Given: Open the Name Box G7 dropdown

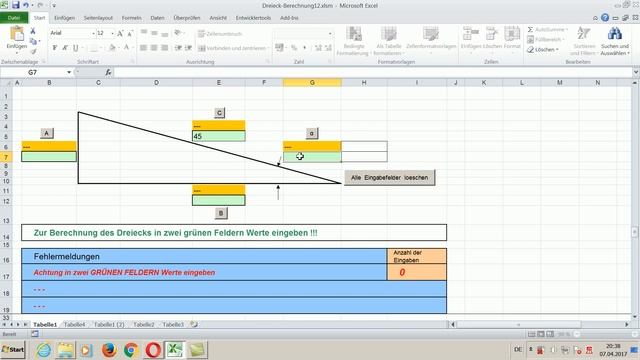Looking at the screenshot, I should [x=69, y=72].
